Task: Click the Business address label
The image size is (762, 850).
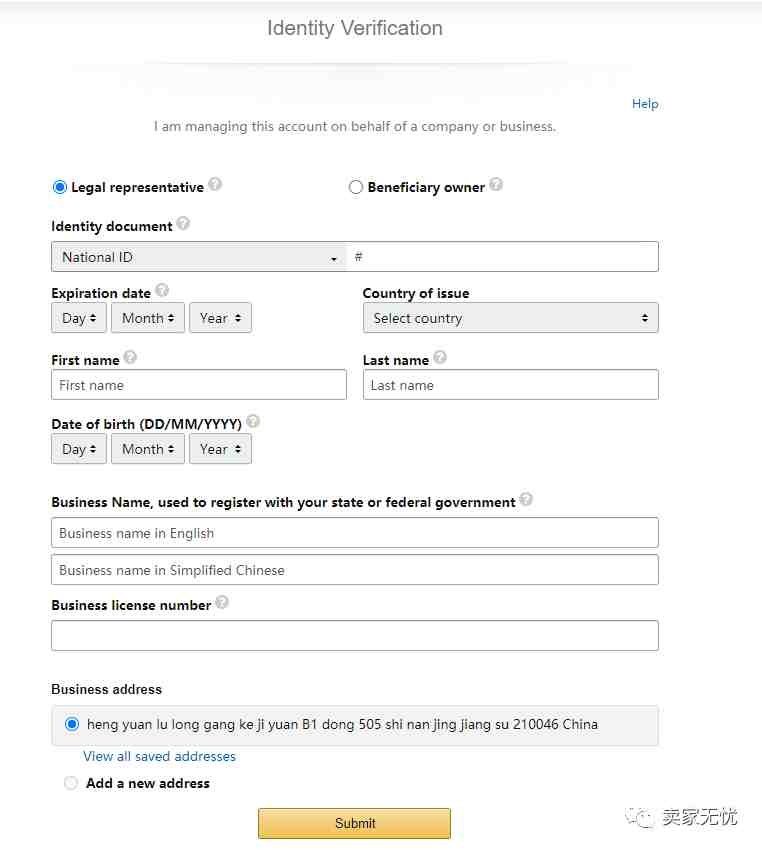Action: [107, 690]
